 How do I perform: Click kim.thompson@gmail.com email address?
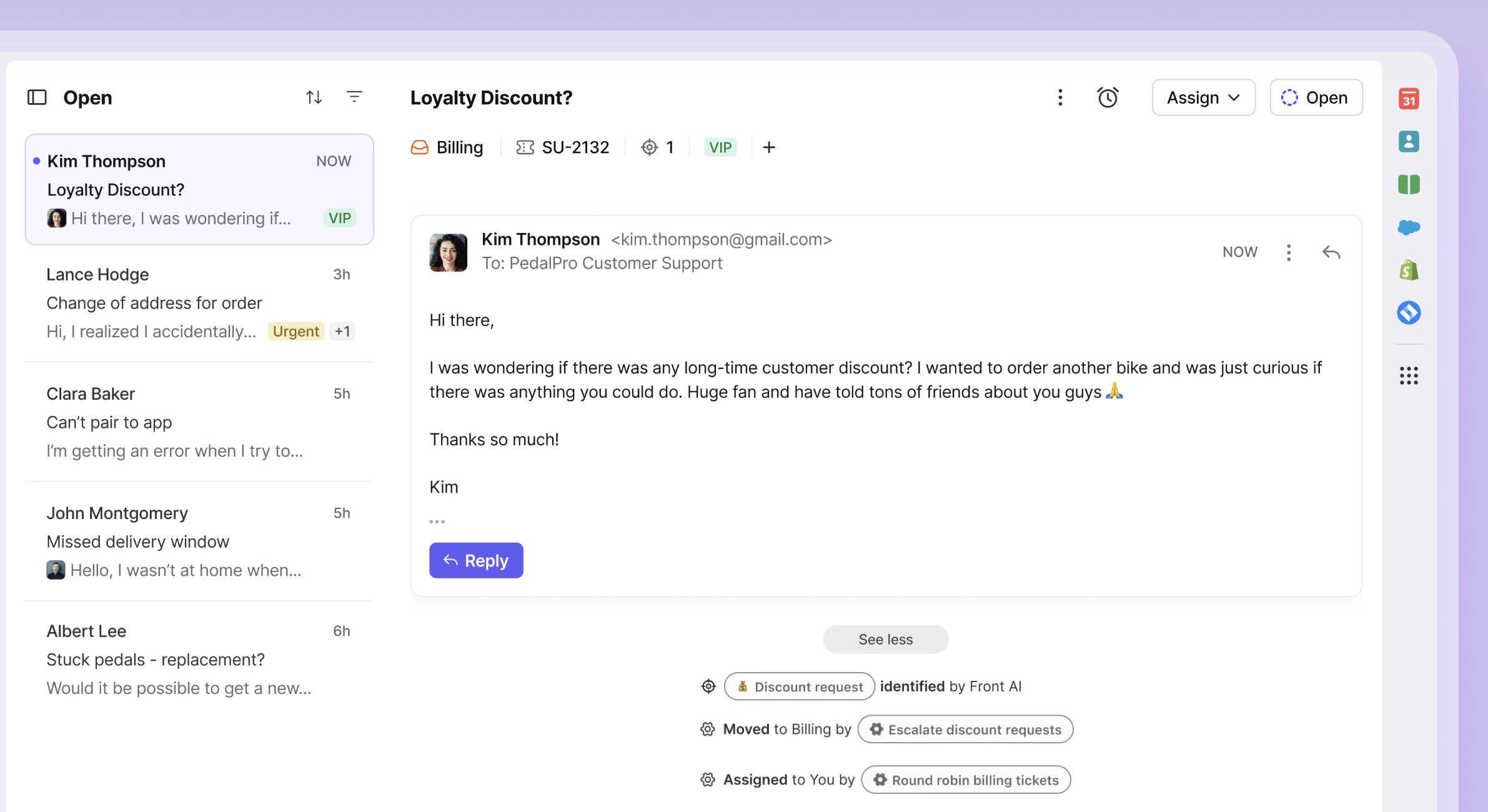(x=721, y=239)
